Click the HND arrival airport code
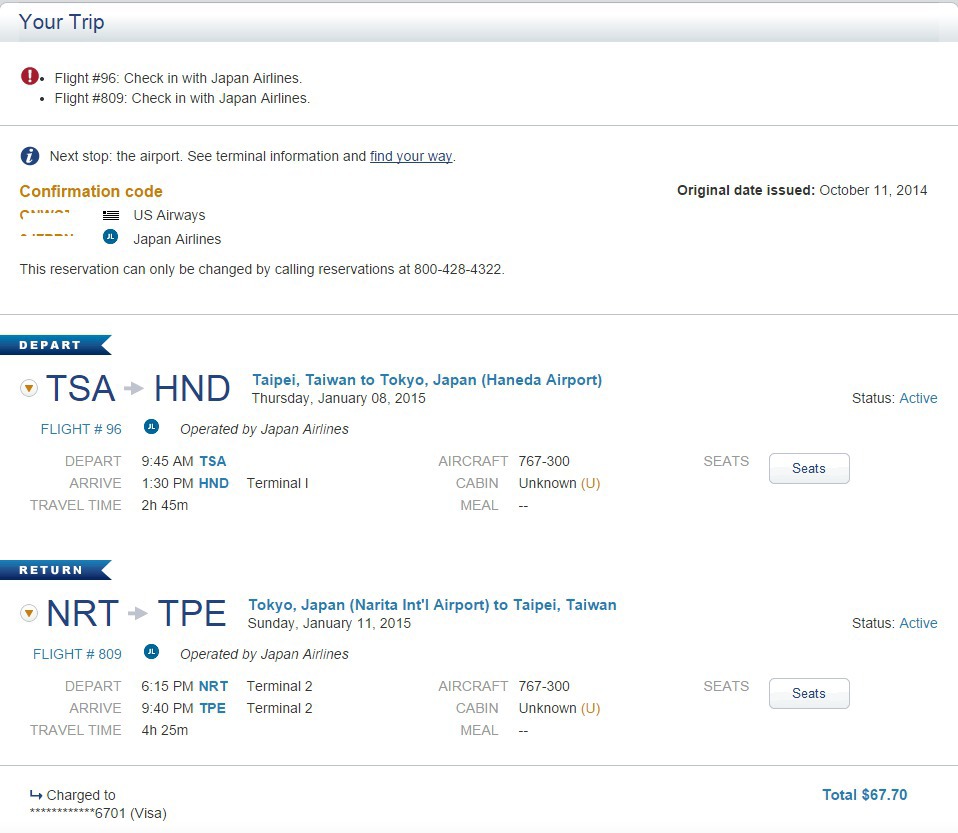The image size is (958, 833). tap(214, 483)
